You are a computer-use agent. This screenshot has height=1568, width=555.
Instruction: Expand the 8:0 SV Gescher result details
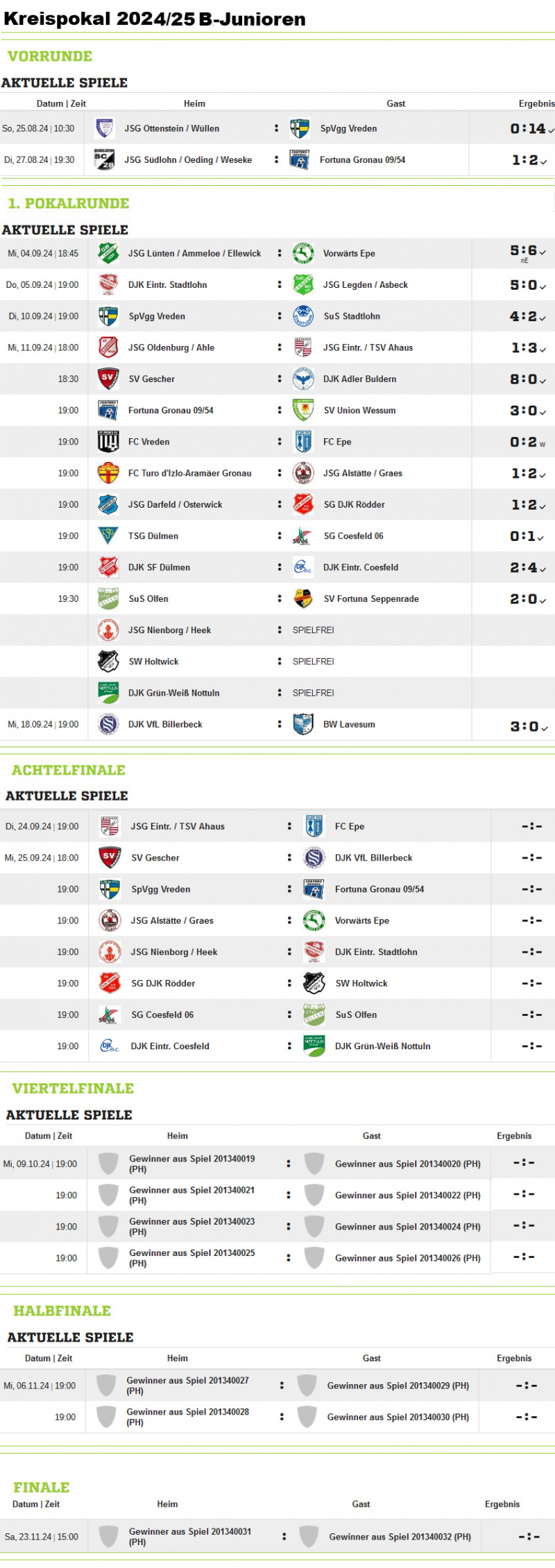click(x=528, y=379)
